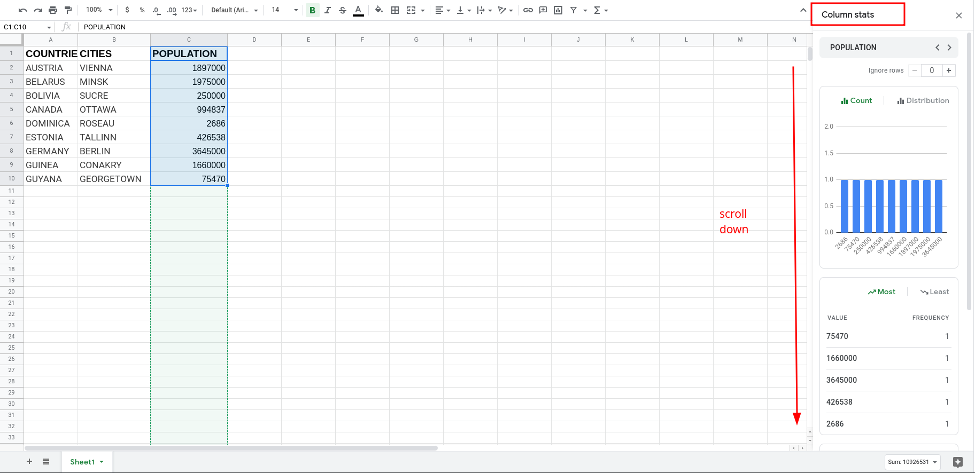Image resolution: width=977 pixels, height=474 pixels.
Task: Select the Sheet1 tab
Action: [87, 462]
